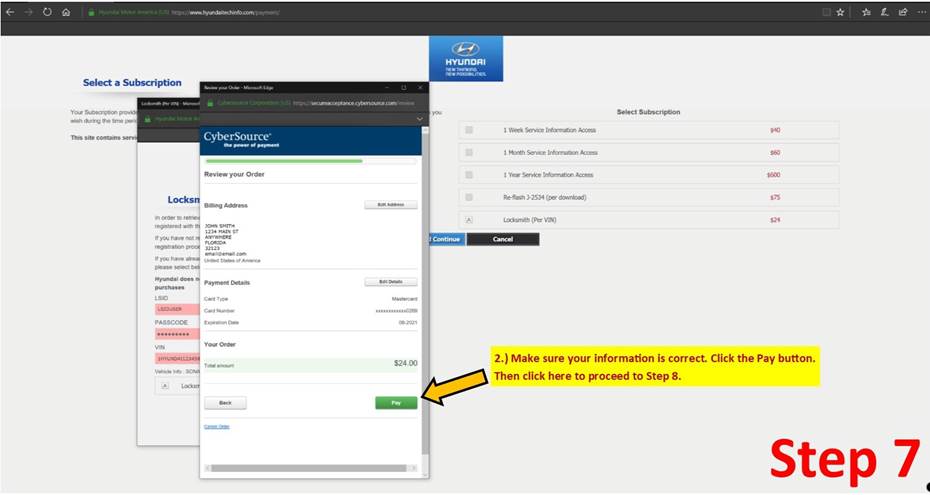Toggle the Locksmith (Per VIN) subscription checkbox
The width and height of the screenshot is (930, 495).
[469, 220]
